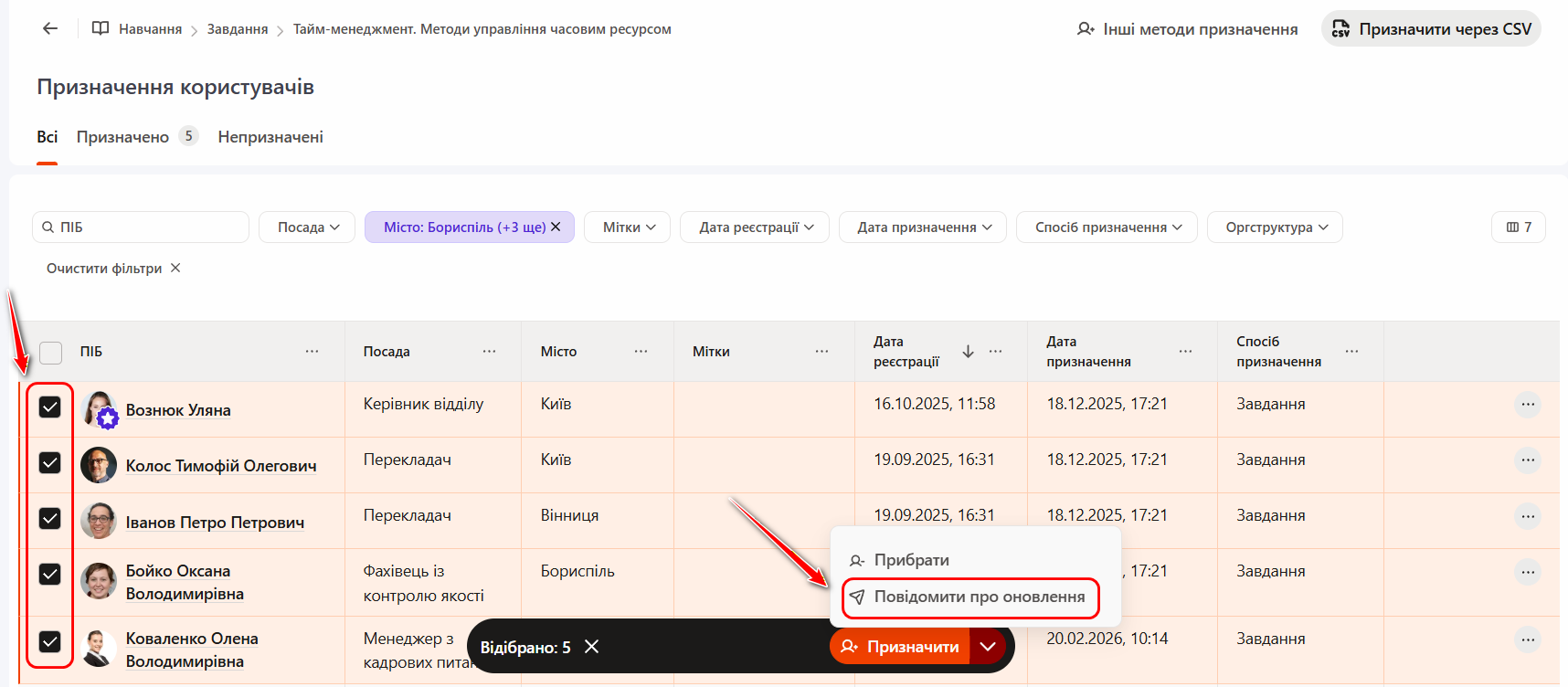This screenshot has height=687, width=1568.
Task: Uncheck the Вознюк Уляна row checkbox
Action: click(50, 407)
